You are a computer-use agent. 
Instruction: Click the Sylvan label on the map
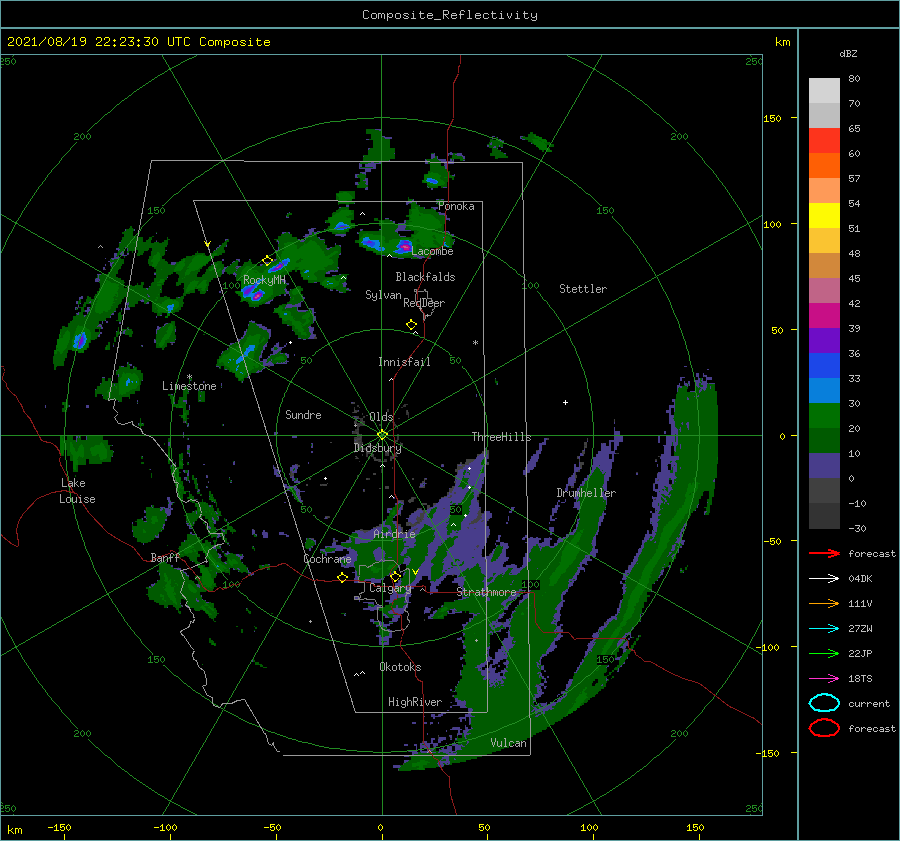(x=383, y=295)
